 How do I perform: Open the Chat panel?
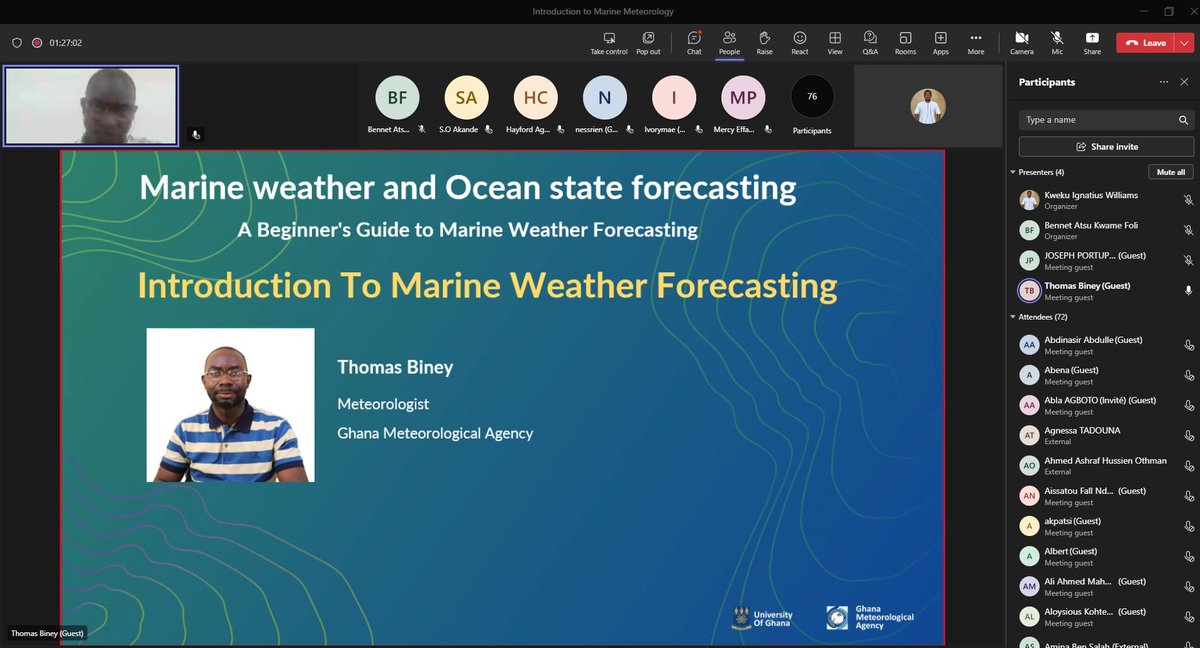pyautogui.click(x=694, y=42)
